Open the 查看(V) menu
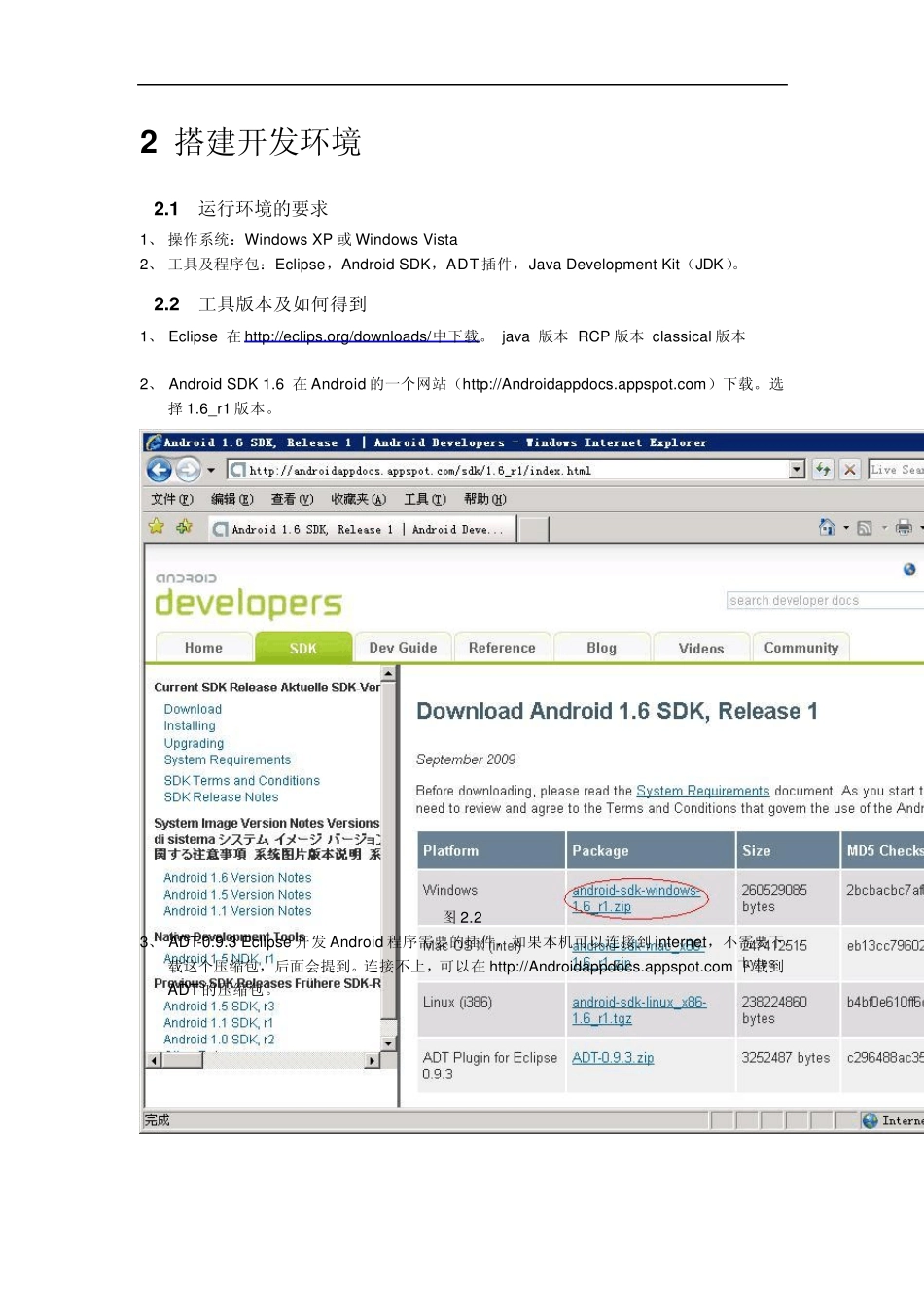 click(x=292, y=499)
